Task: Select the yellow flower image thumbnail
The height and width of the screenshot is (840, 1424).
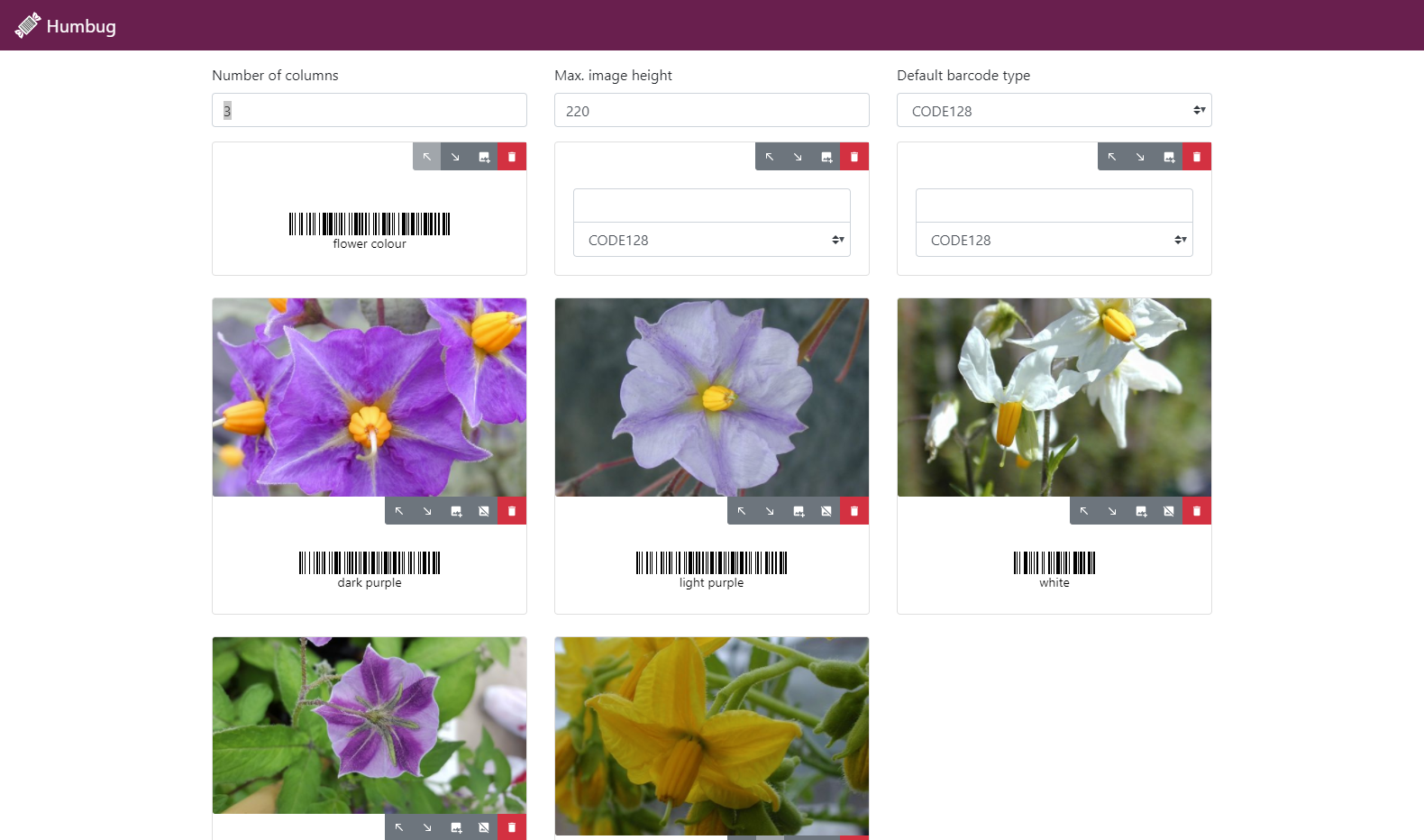Action: pos(711,735)
